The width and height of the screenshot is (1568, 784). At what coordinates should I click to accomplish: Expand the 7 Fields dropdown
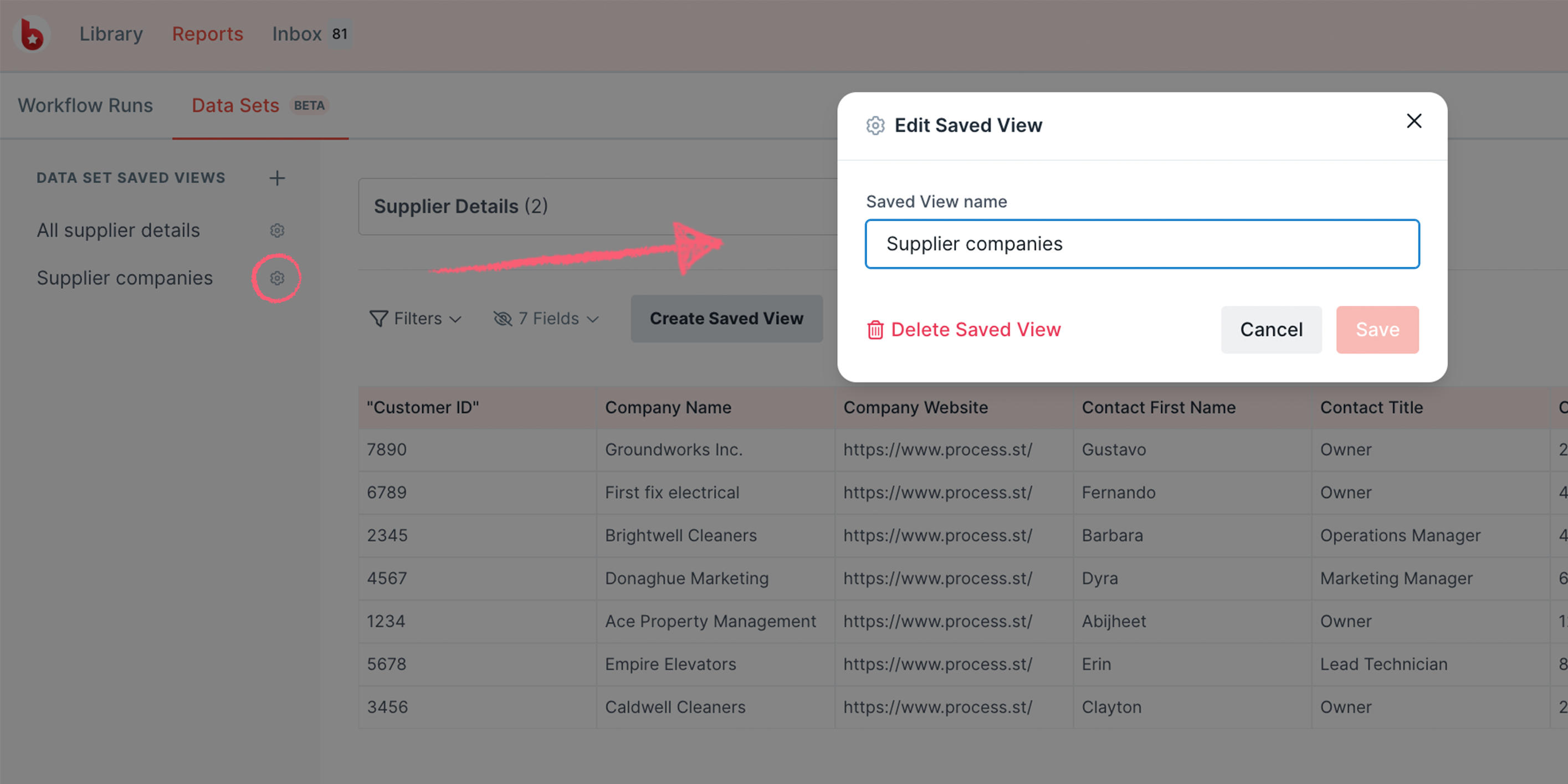(546, 319)
